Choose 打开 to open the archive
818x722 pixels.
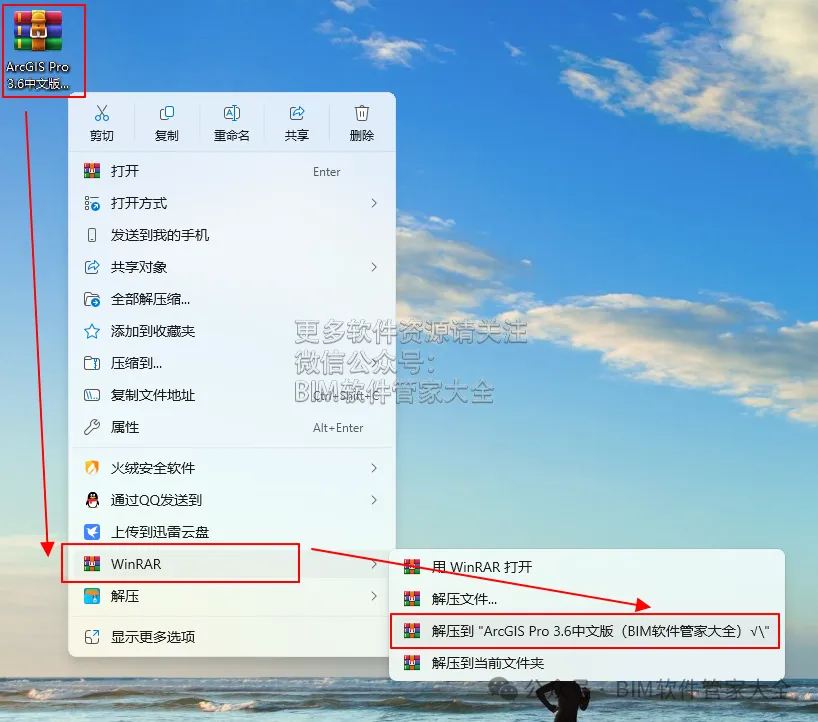tap(232, 171)
